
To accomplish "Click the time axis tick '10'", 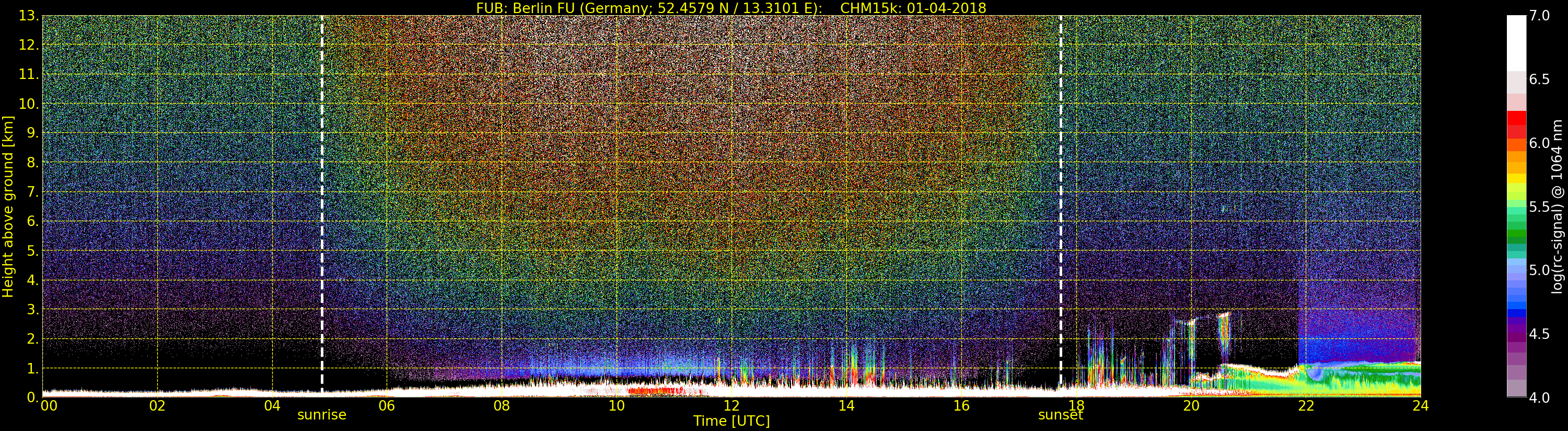I will coord(617,405).
